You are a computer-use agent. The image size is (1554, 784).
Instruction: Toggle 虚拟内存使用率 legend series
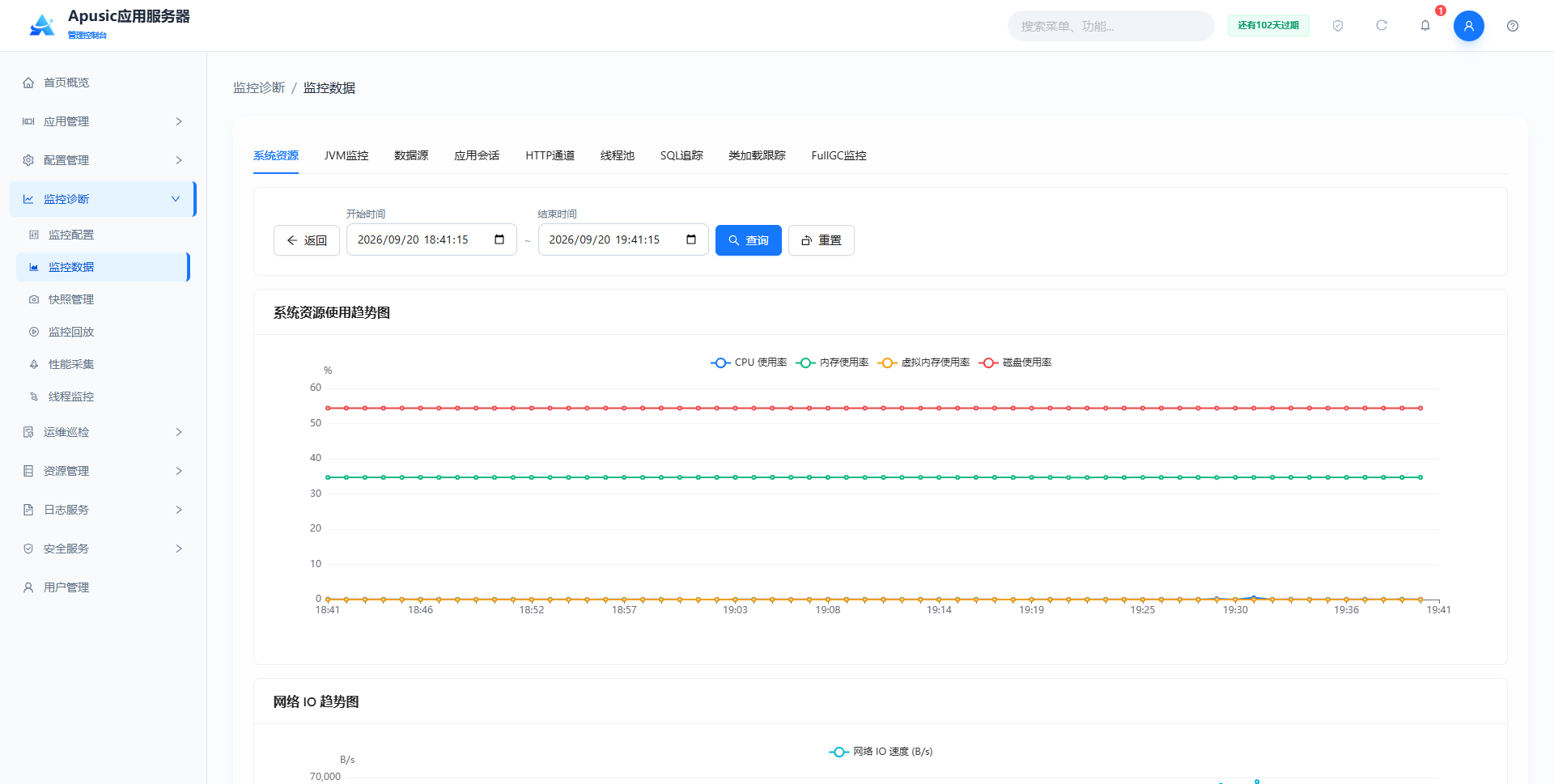[x=923, y=362]
